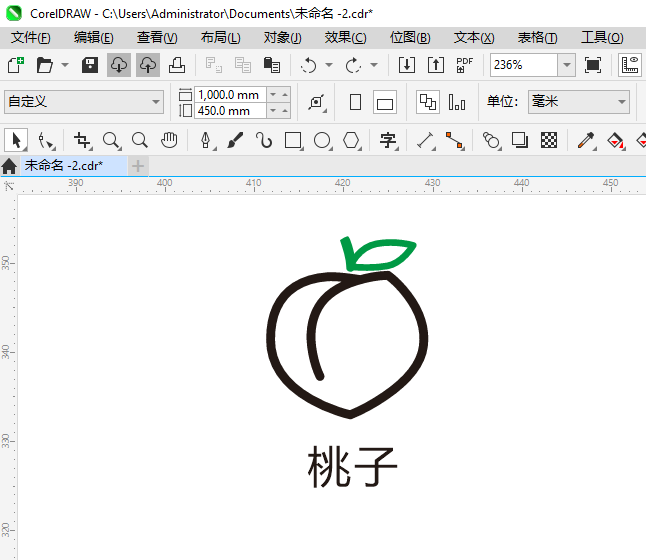Click the cloud download icon
The width and height of the screenshot is (646, 560).
119,65
